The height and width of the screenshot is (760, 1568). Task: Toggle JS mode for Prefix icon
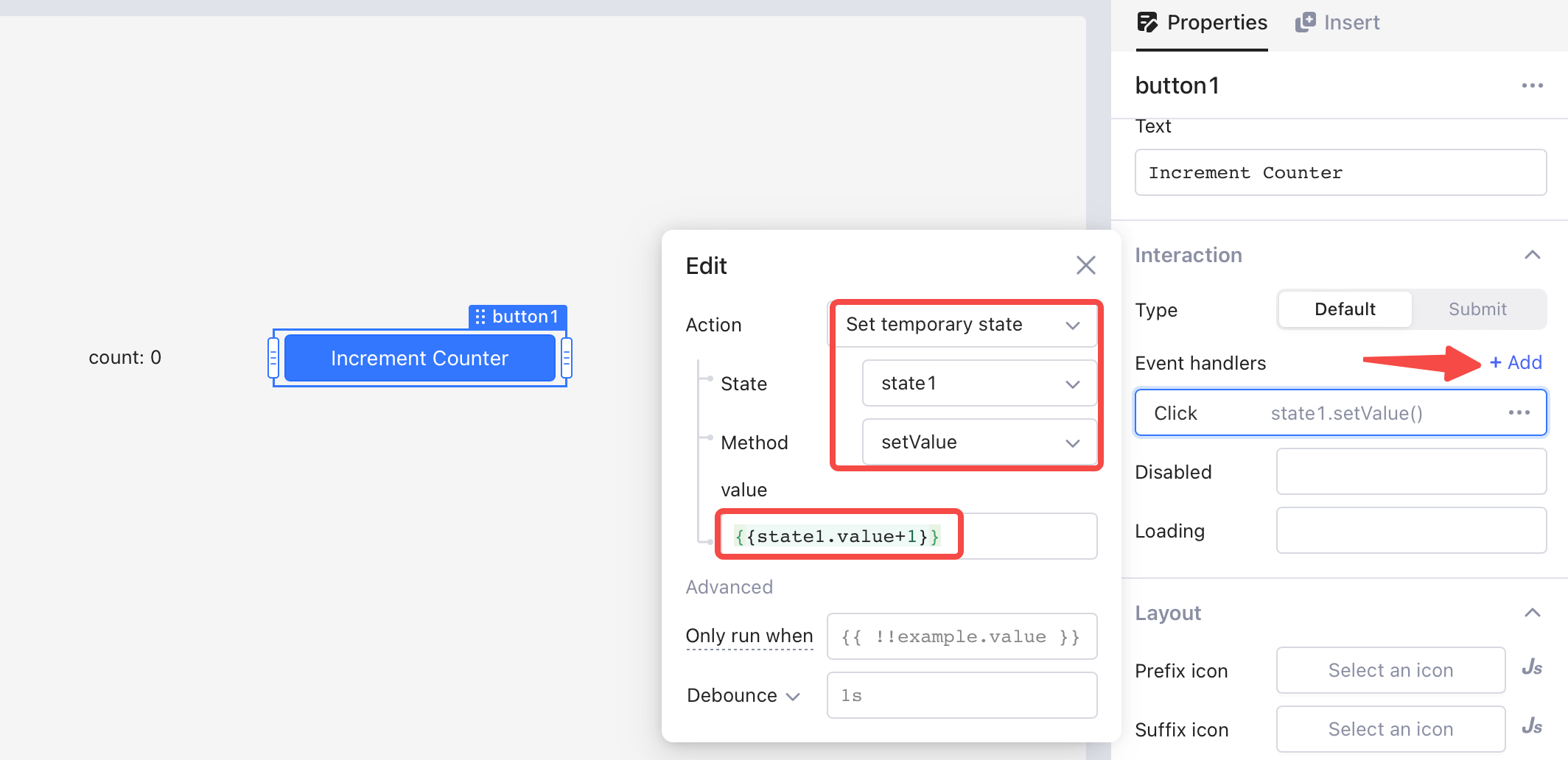click(x=1531, y=669)
